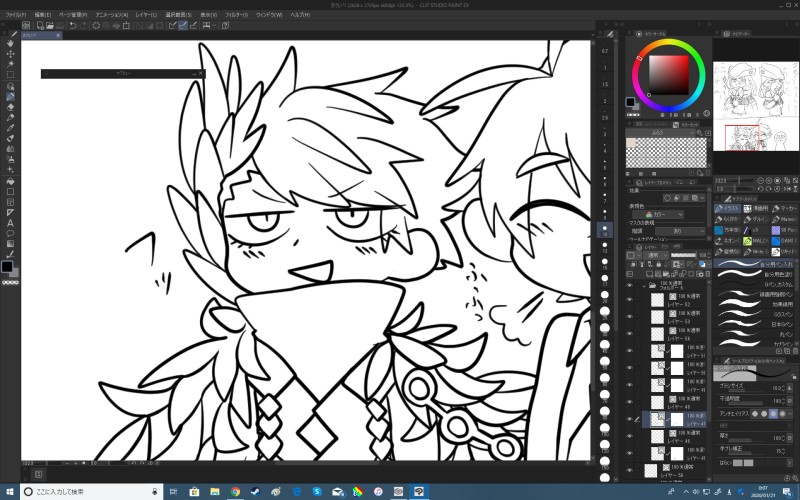Collapse the folder 6 layer group
Image resolution: width=800 pixels, height=500 pixels.
644,286
